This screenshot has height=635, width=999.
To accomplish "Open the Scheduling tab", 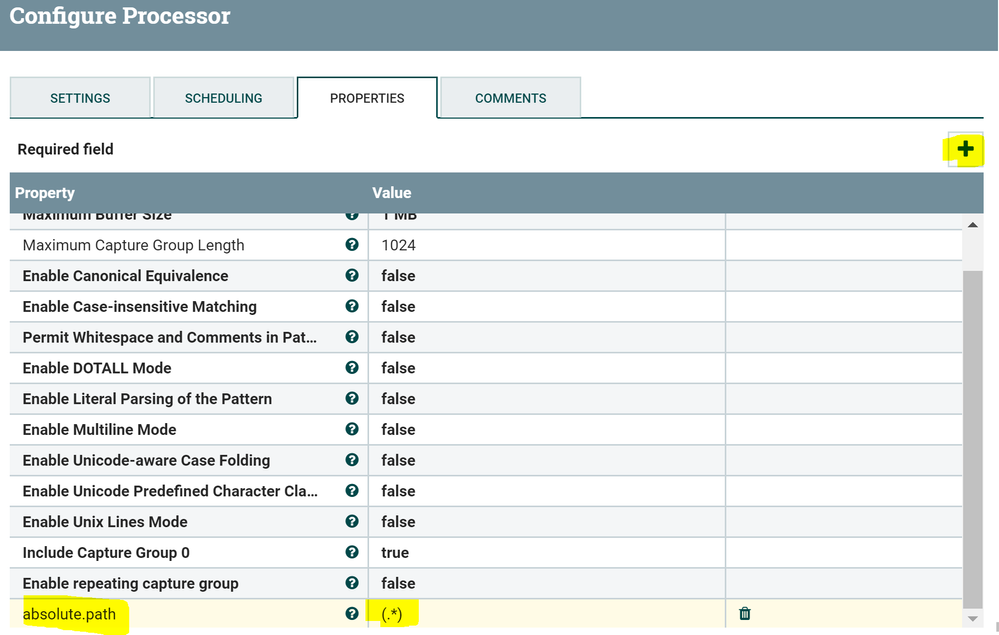I will (223, 98).
